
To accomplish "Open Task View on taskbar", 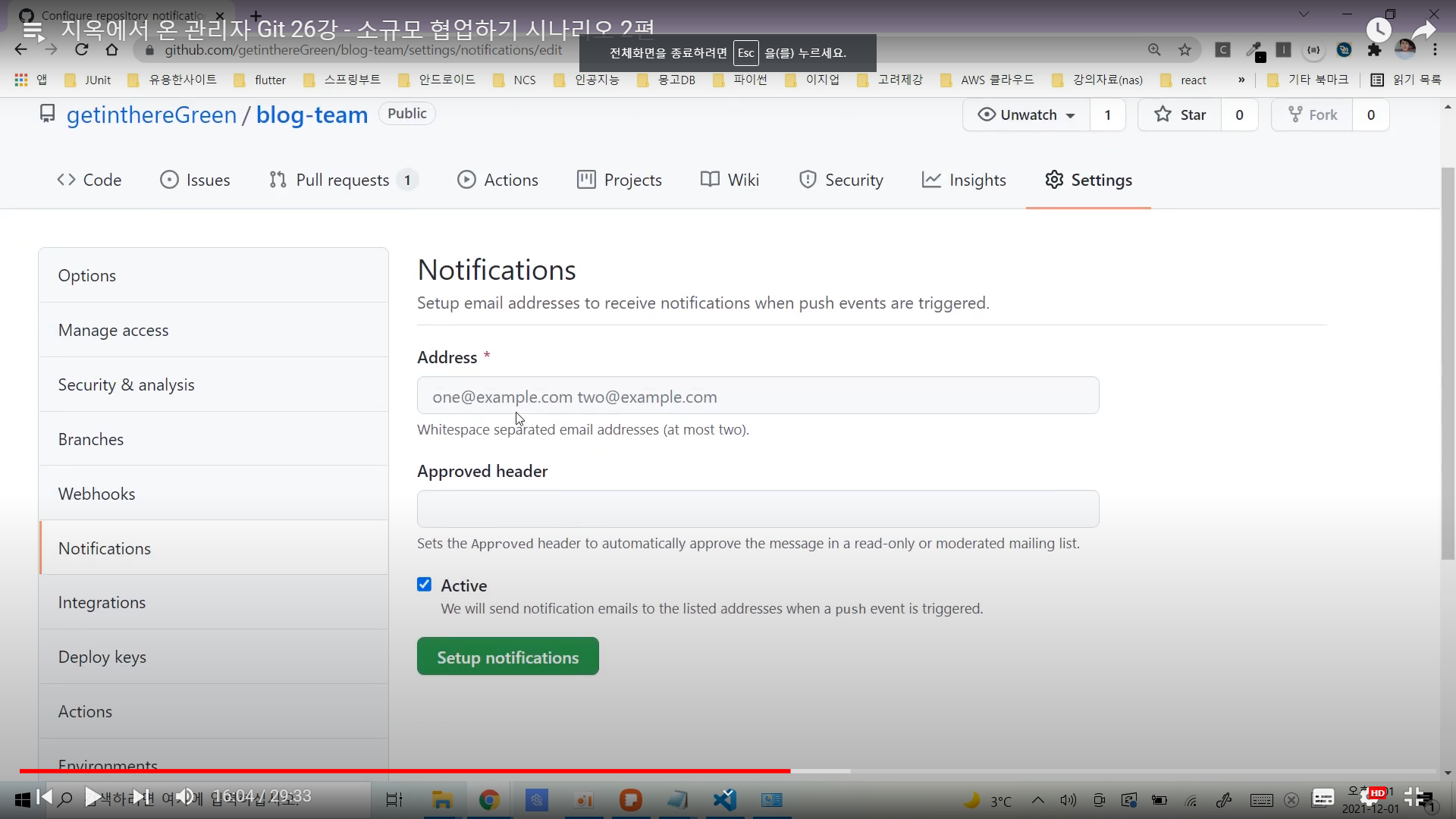I will pyautogui.click(x=394, y=800).
